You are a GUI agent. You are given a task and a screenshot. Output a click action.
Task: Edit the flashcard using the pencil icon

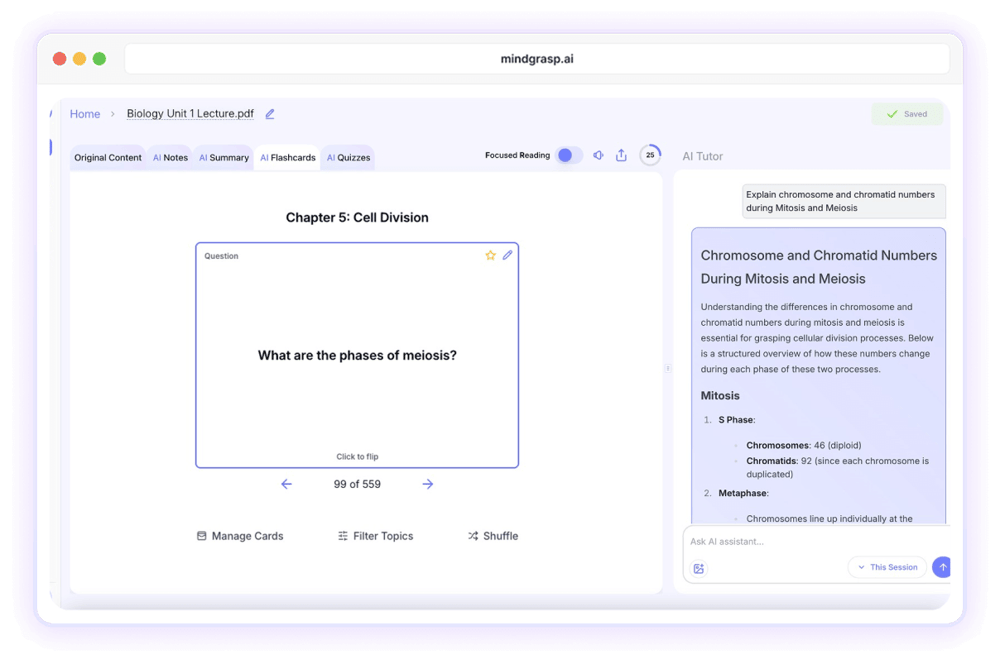point(507,255)
